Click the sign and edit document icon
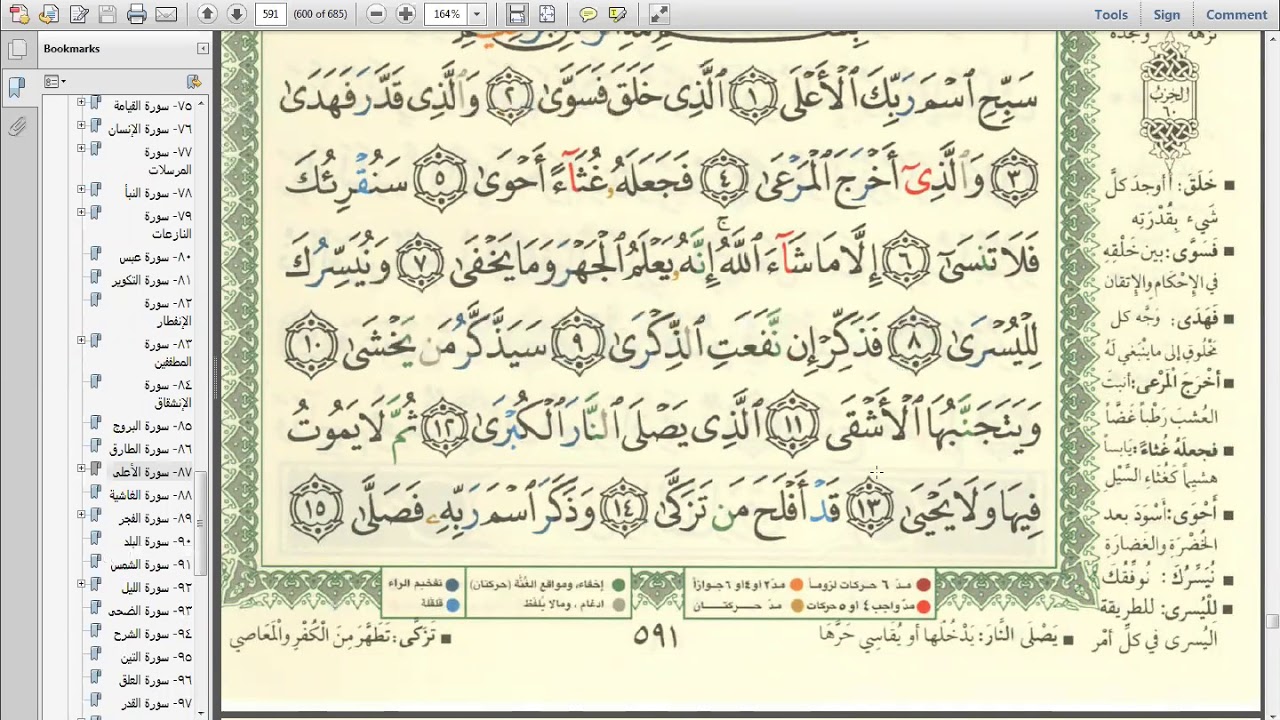Viewport: 1280px width, 720px height. tap(79, 14)
